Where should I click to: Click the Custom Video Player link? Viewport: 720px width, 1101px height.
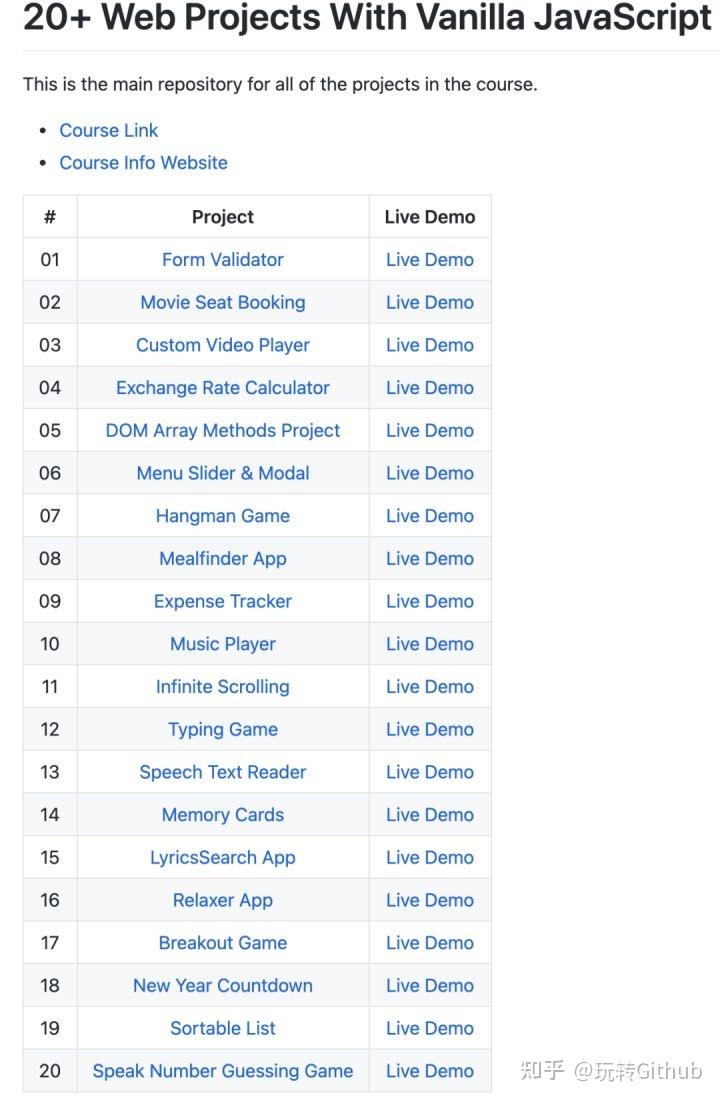pos(222,345)
